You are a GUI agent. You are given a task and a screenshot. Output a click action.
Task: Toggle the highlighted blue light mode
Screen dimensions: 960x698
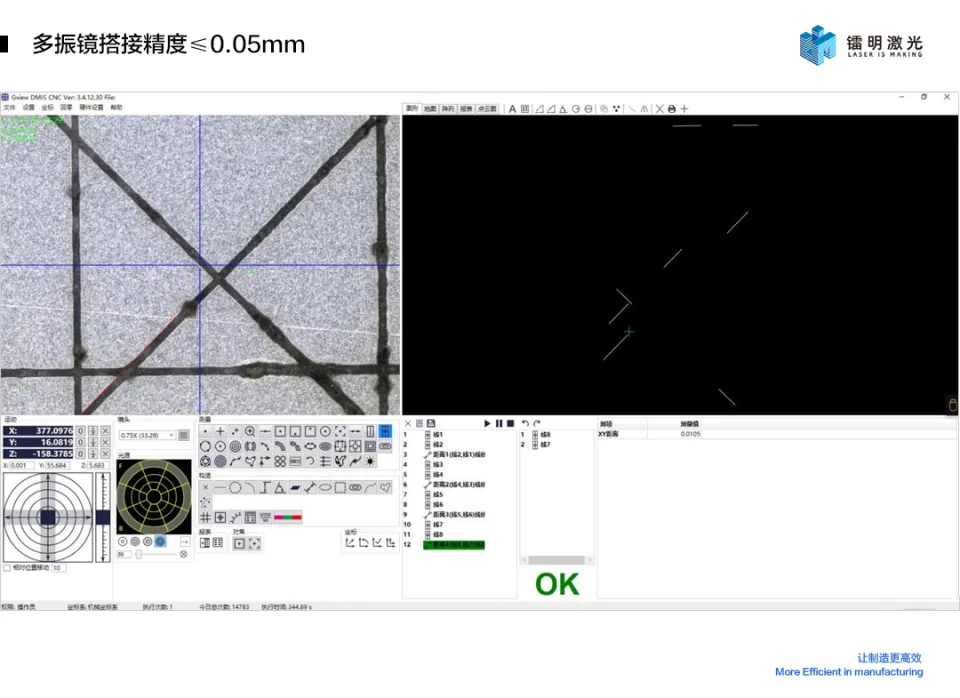160,541
